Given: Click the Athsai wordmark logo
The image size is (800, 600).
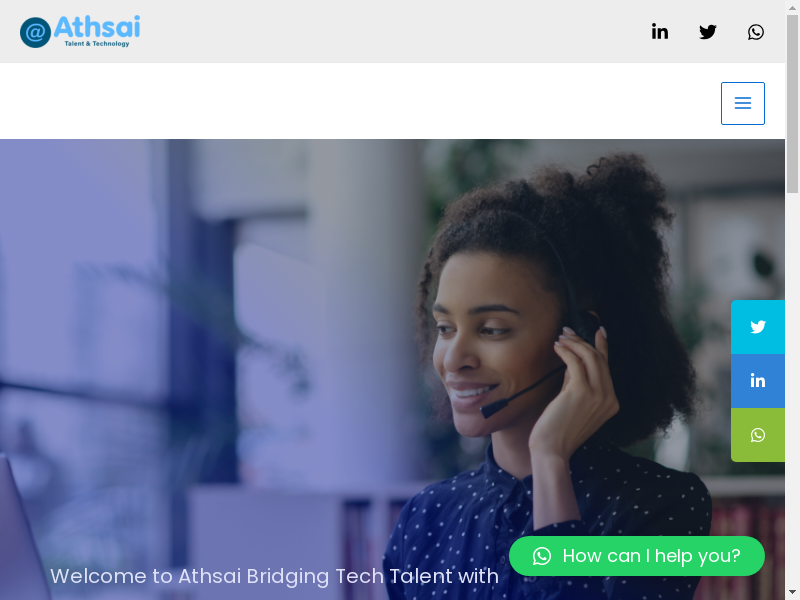Looking at the screenshot, I should (97, 27).
